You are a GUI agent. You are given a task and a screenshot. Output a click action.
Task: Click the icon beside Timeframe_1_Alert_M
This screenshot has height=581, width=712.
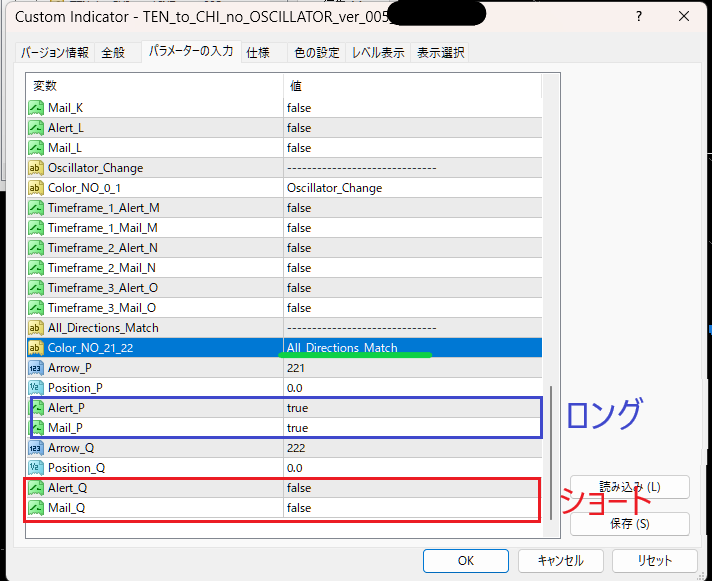(x=36, y=208)
